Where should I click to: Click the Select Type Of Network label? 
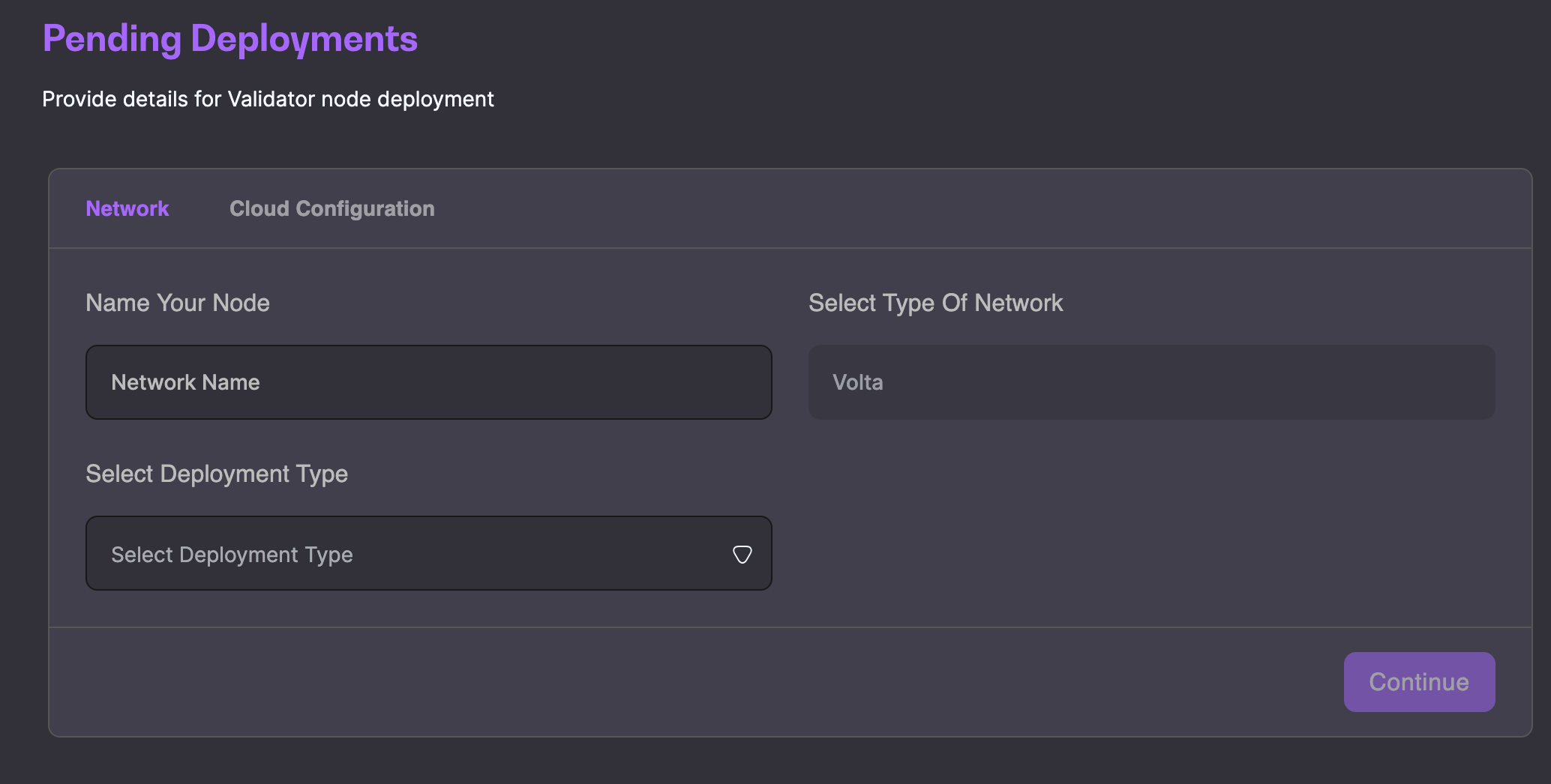pyautogui.click(x=935, y=303)
